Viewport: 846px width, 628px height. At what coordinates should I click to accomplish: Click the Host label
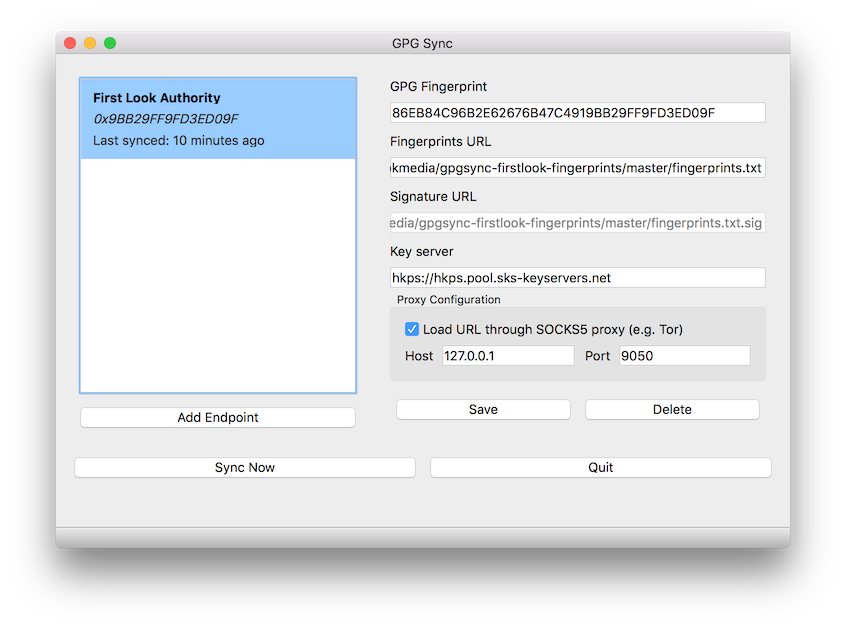pyautogui.click(x=419, y=356)
